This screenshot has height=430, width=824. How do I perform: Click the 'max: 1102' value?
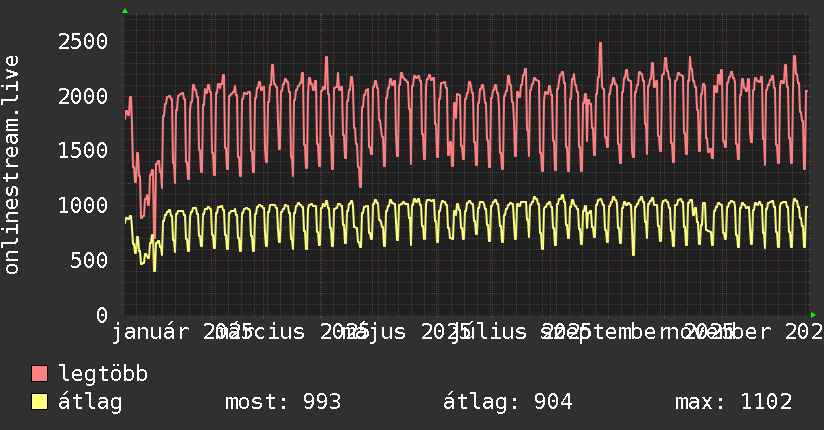733,402
